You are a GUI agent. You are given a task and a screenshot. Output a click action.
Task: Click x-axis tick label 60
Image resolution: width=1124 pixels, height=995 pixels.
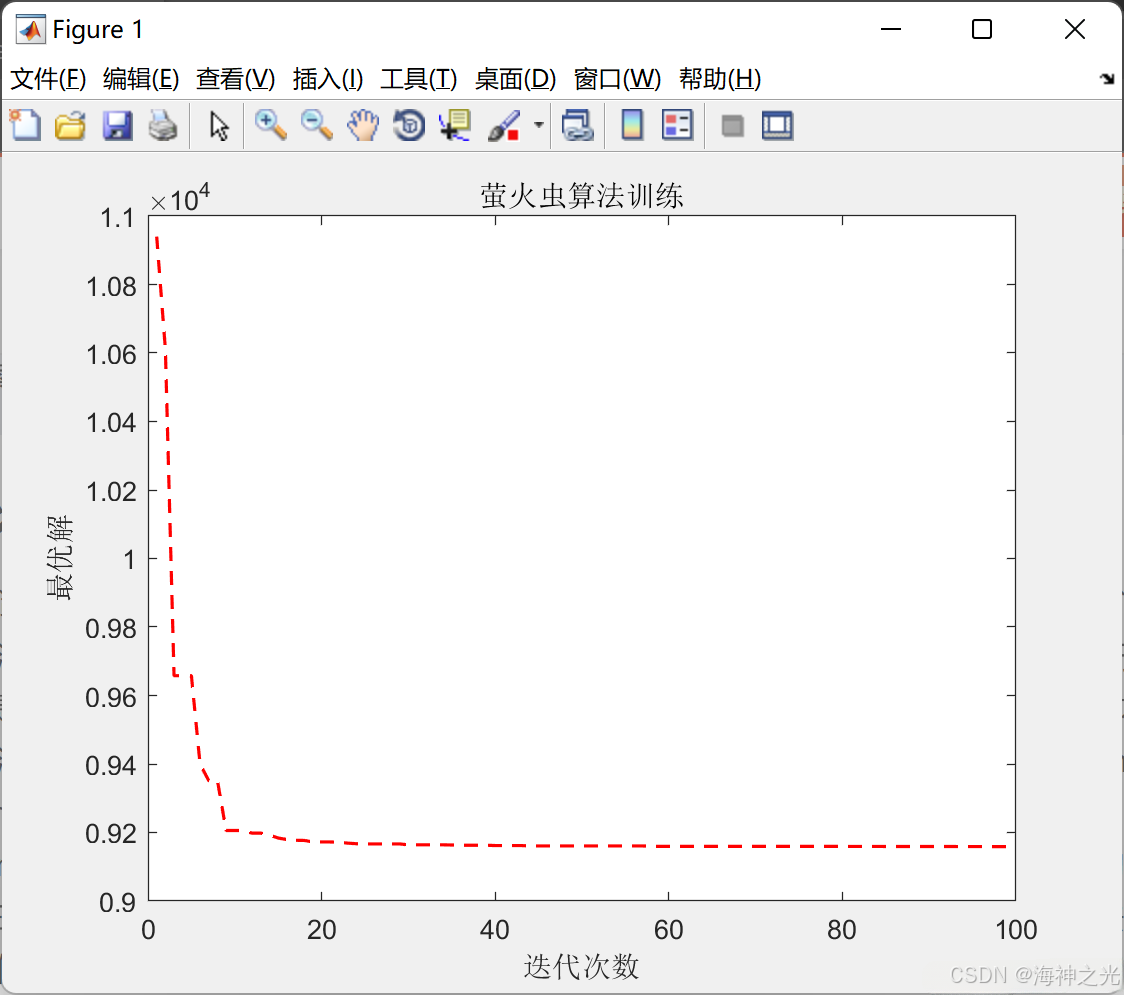click(668, 930)
